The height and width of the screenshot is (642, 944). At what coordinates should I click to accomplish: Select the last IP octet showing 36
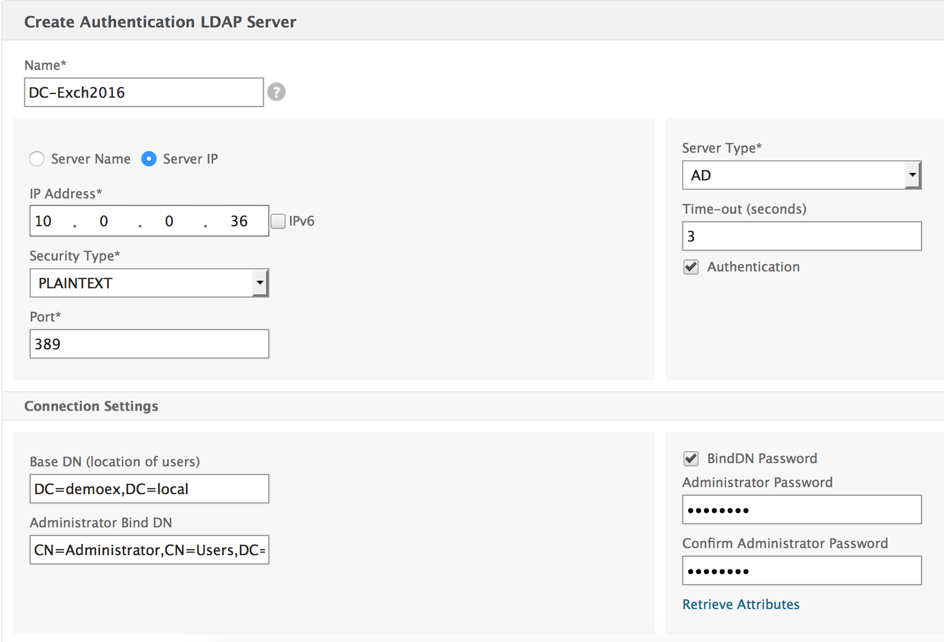point(238,221)
